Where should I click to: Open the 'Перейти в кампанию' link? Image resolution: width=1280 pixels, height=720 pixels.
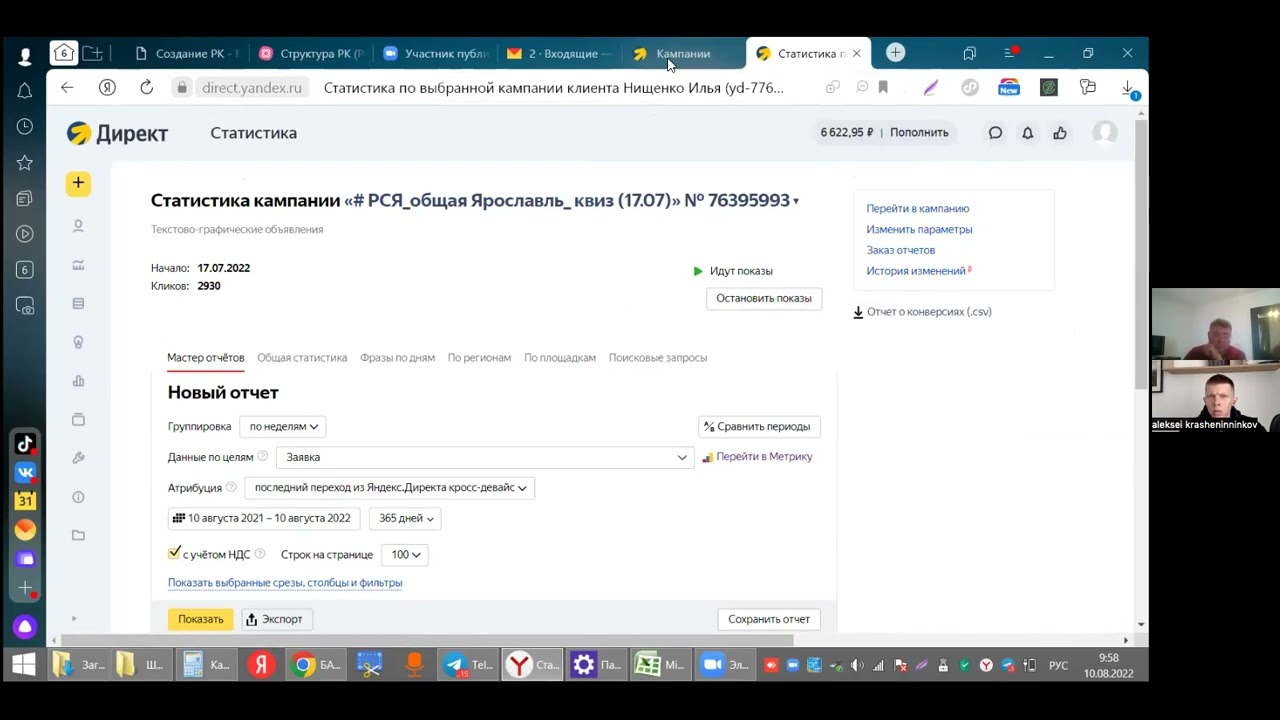click(x=917, y=209)
